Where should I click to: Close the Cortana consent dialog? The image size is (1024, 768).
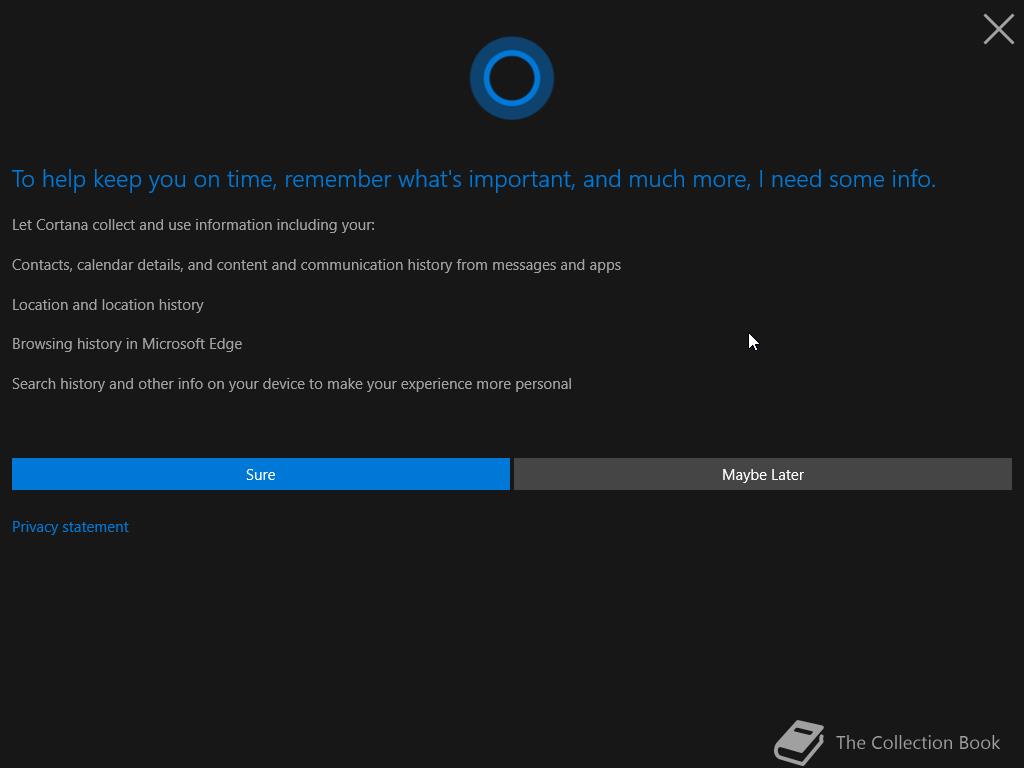(999, 29)
